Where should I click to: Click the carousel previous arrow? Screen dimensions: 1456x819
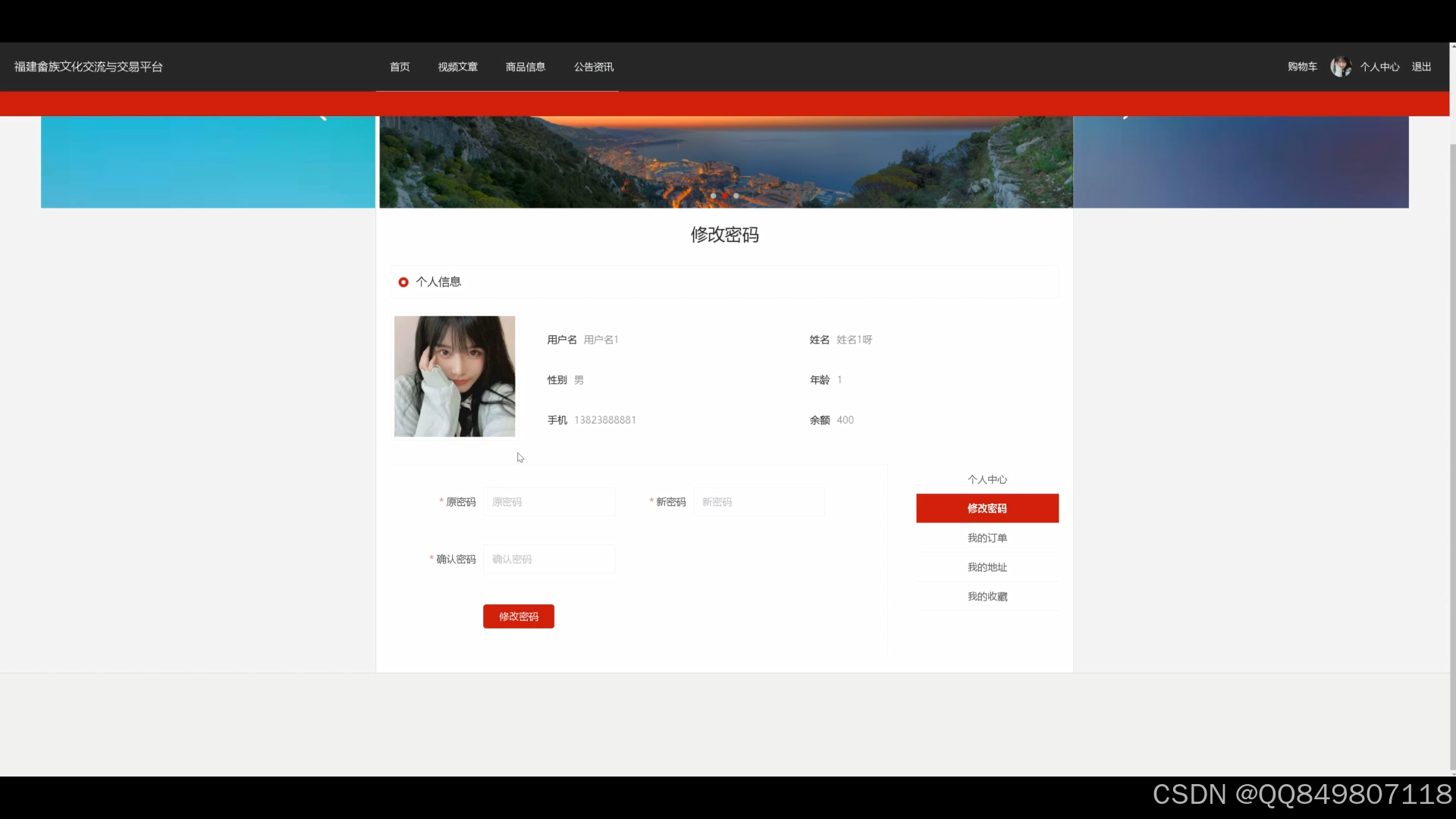pyautogui.click(x=323, y=117)
